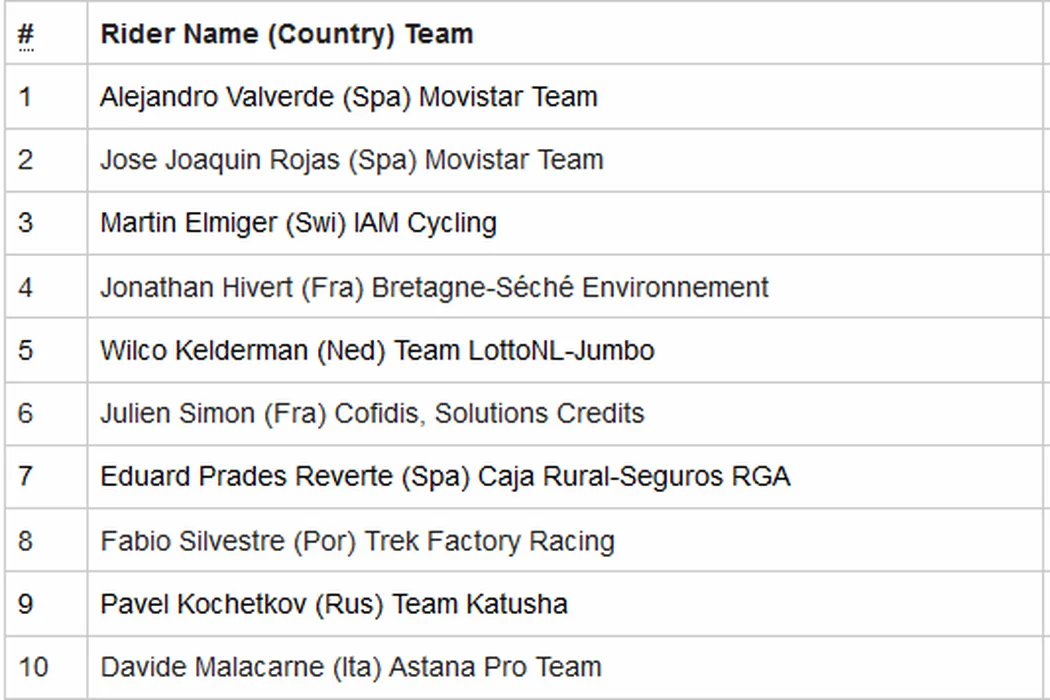Click Jonathan Hivert Bretagne-Séché Environnement entry
The height and width of the screenshot is (700, 1050).
tap(434, 287)
